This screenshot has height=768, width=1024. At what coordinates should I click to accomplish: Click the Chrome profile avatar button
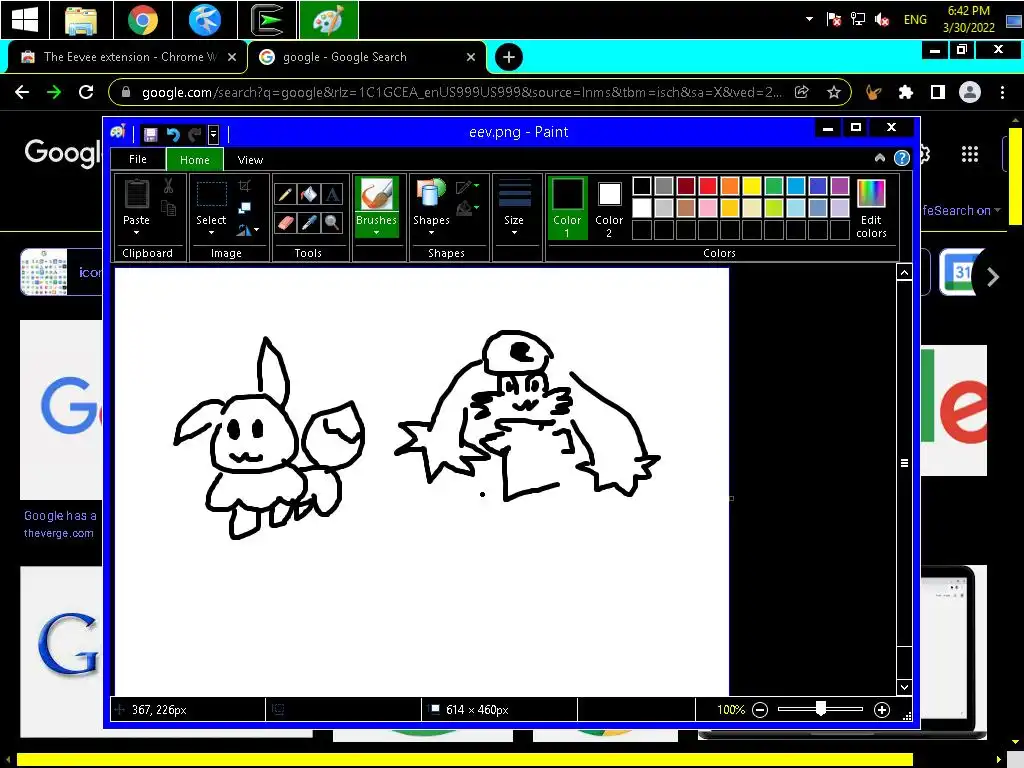coord(970,92)
